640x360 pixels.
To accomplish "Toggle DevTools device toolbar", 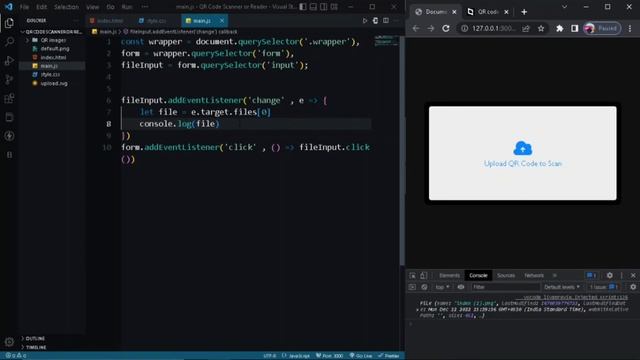I will pyautogui.click(x=424, y=276).
